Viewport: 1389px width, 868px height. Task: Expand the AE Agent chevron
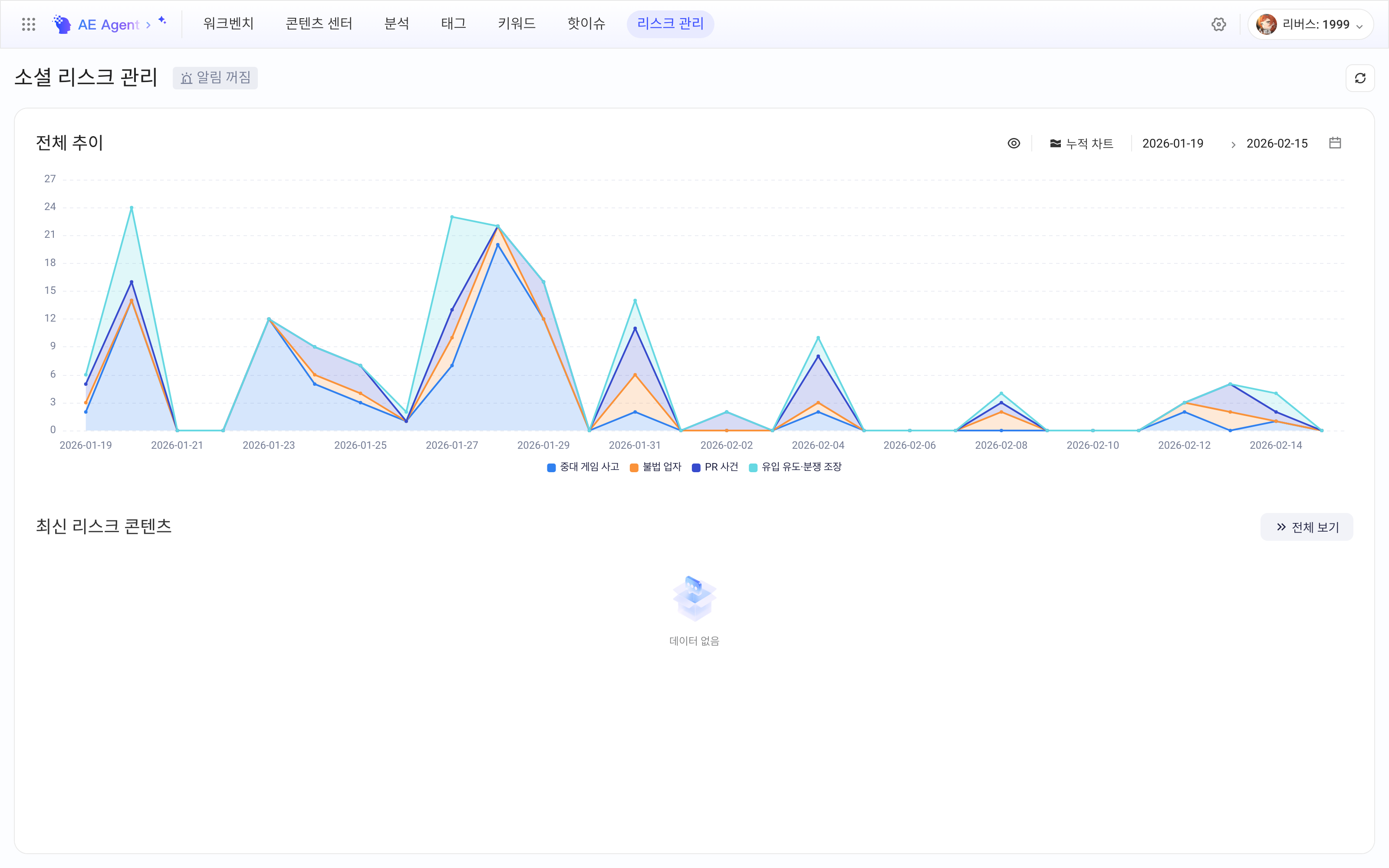point(148,25)
